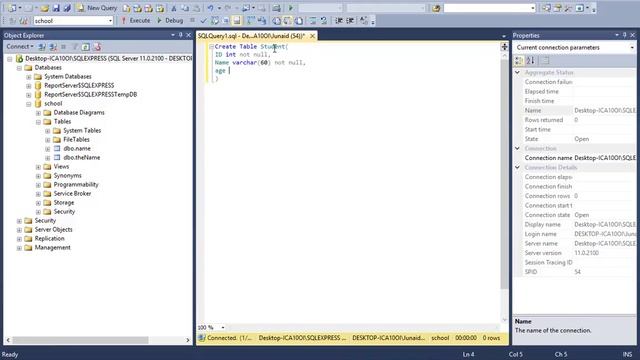Screen dimensions: 640x360
Task: Click the '0 rows' status bar text
Action: [x=491, y=338]
